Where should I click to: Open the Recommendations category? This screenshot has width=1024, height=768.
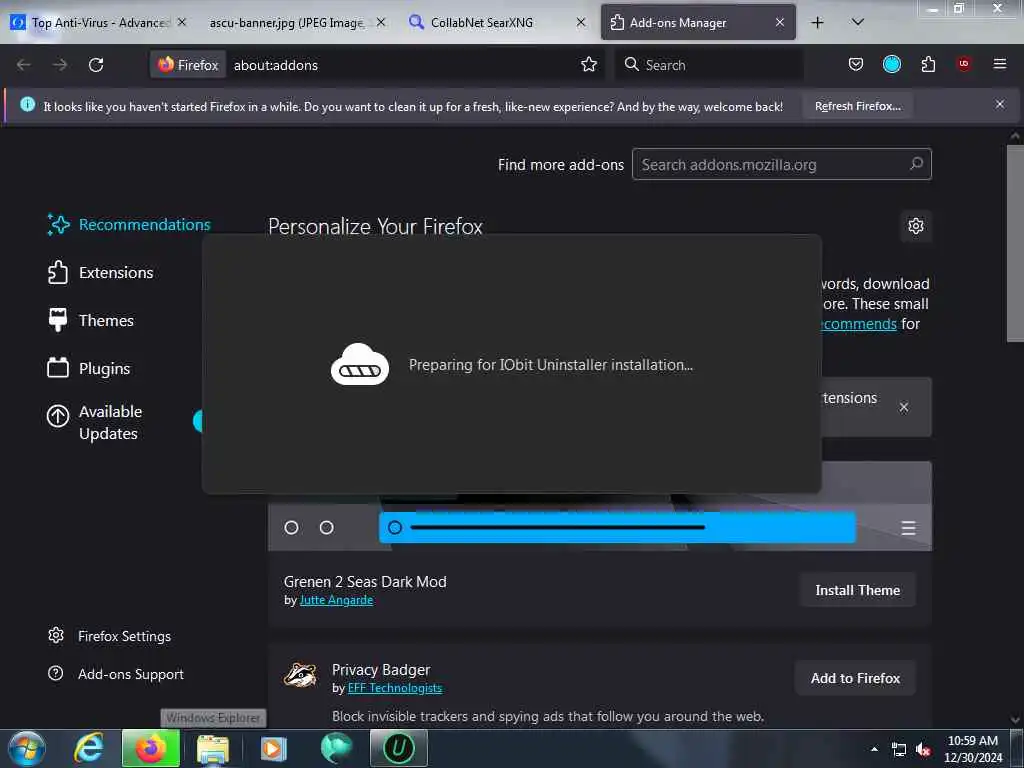(x=129, y=225)
